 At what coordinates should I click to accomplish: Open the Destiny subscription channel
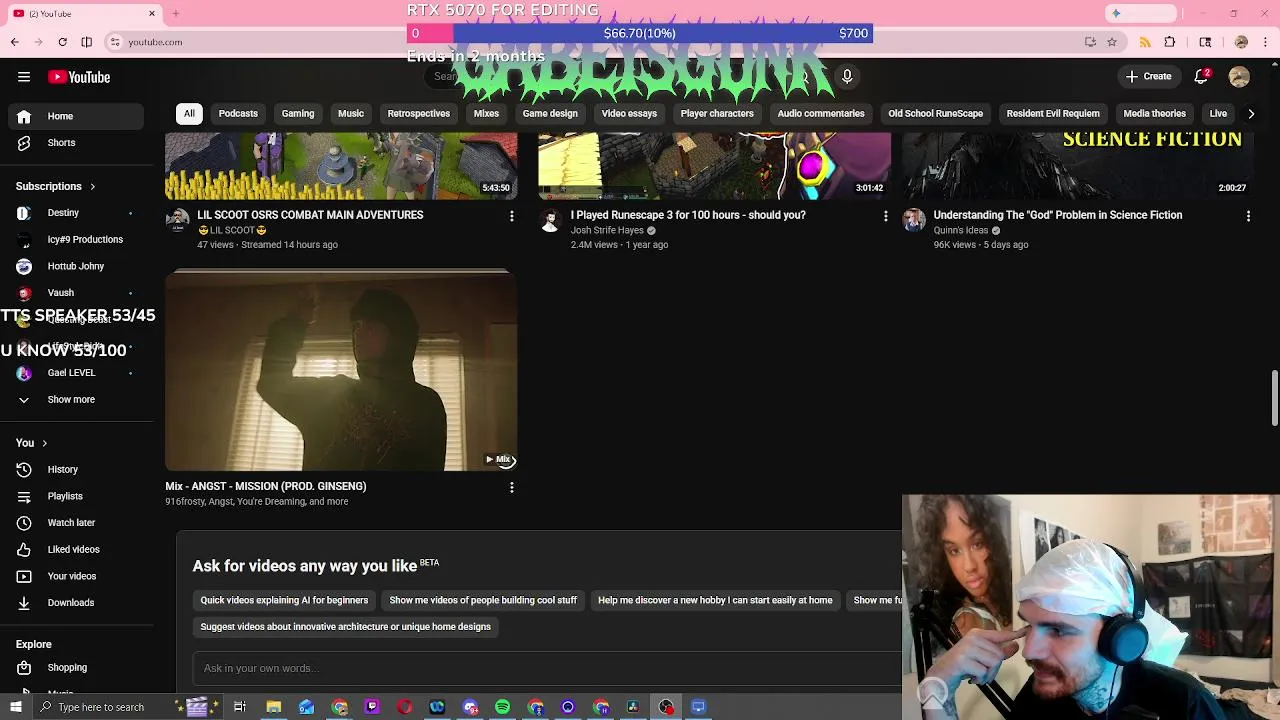click(77, 213)
